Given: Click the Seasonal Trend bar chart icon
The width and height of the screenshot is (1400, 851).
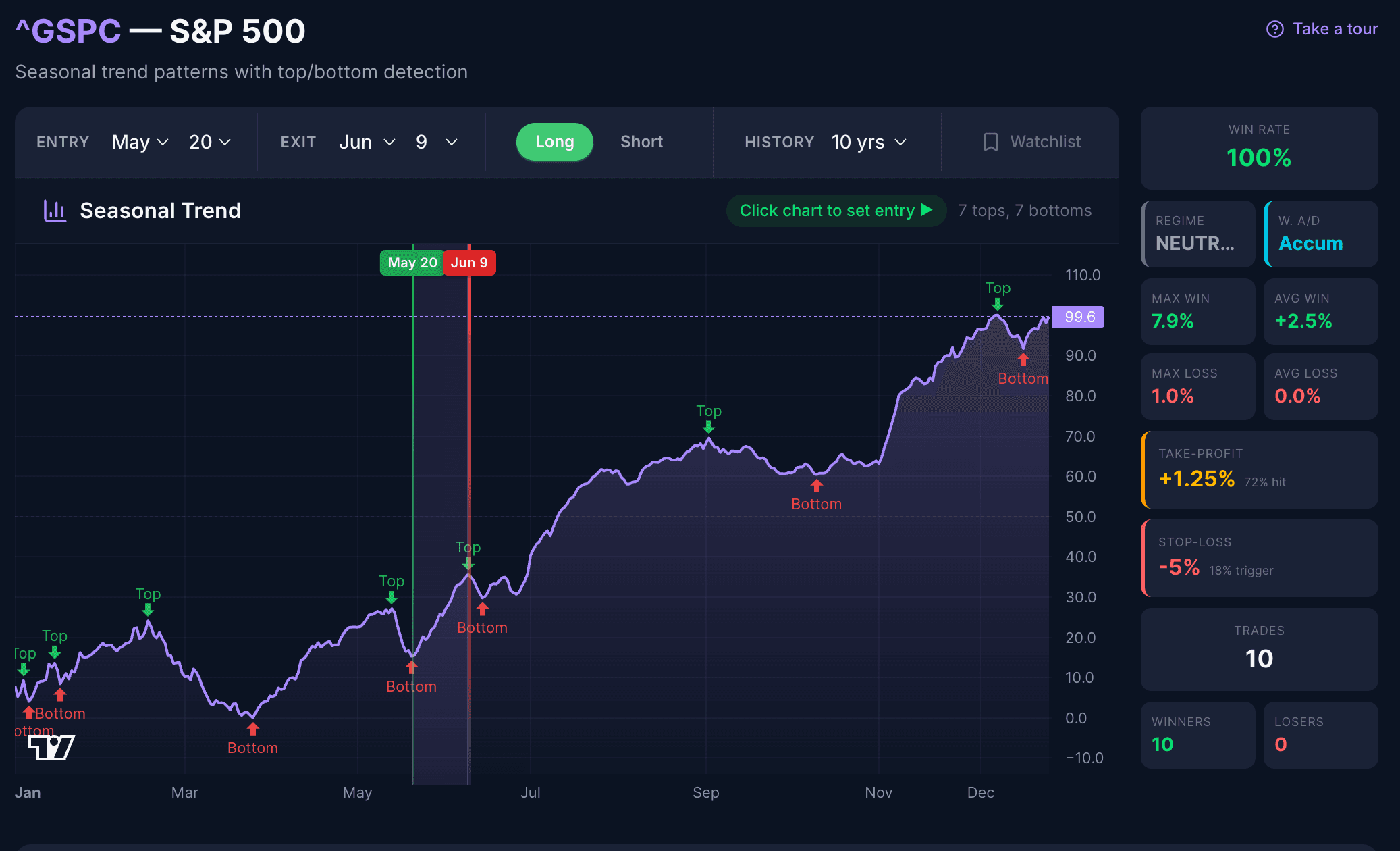Looking at the screenshot, I should point(55,211).
